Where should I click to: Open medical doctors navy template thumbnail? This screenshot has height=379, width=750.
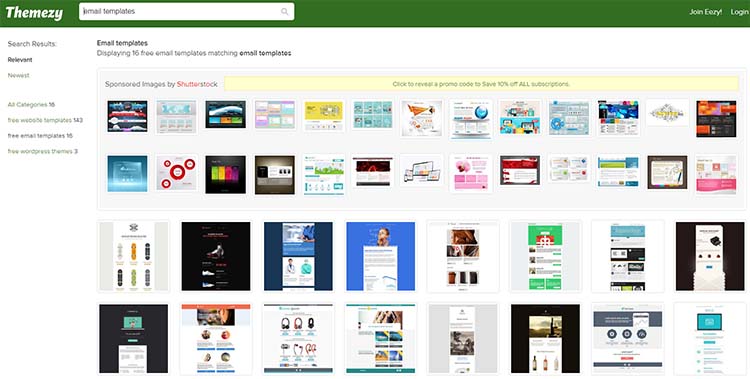[x=298, y=256]
